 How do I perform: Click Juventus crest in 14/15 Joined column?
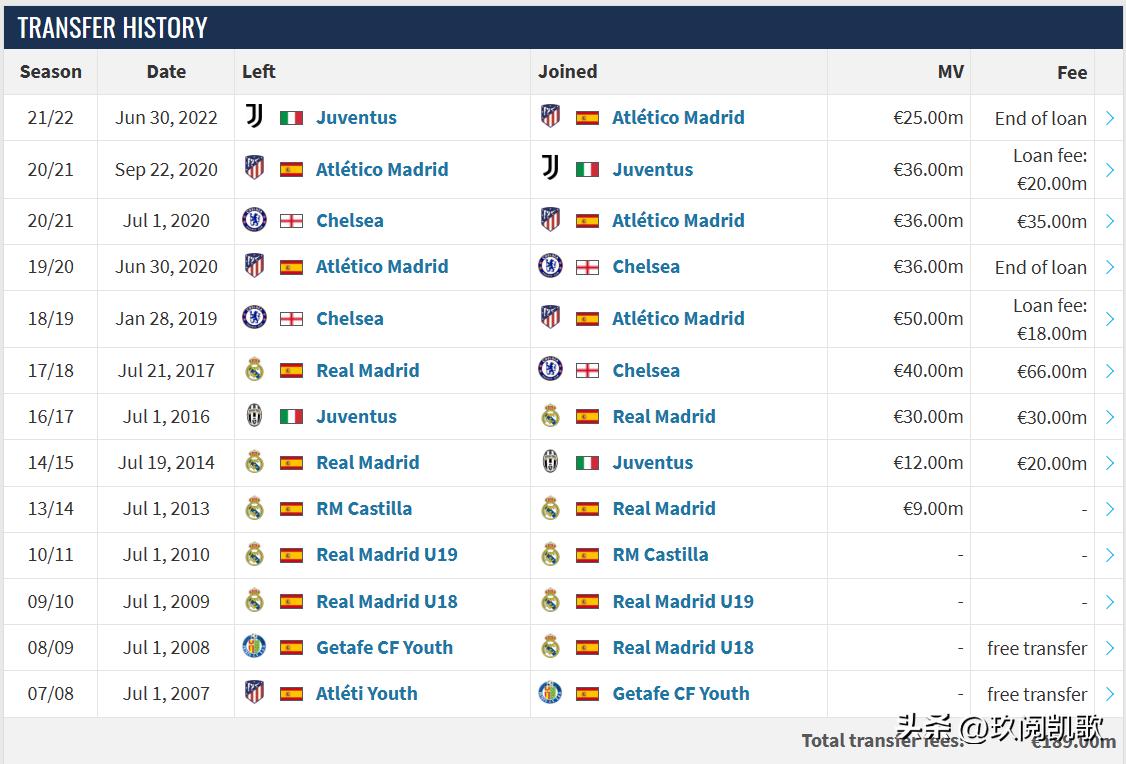point(550,463)
